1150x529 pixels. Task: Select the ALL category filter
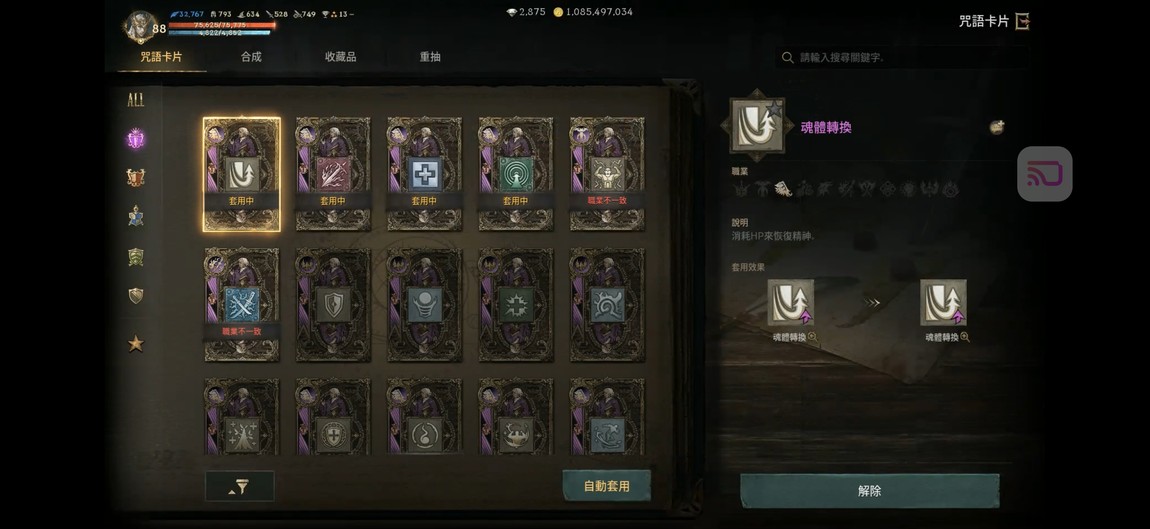tap(136, 101)
